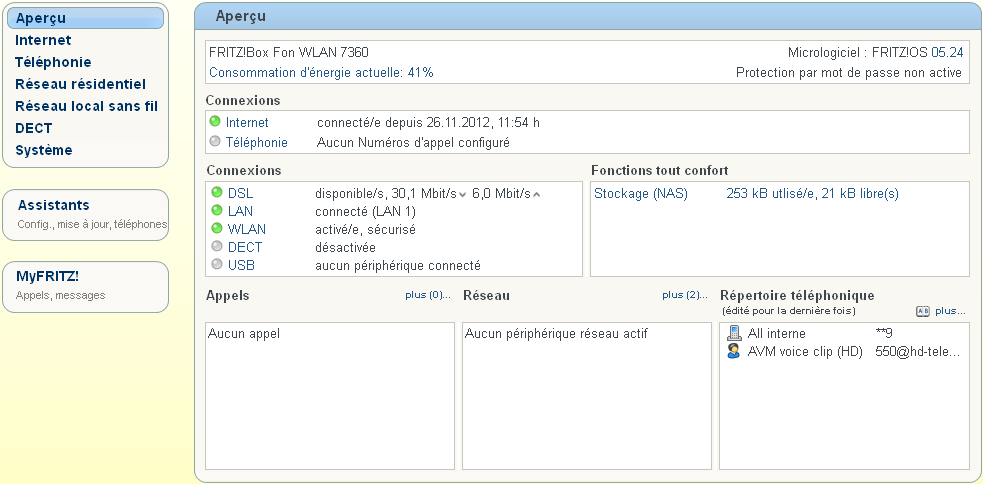Click the AVM voice clip contact icon

pyautogui.click(x=733, y=351)
